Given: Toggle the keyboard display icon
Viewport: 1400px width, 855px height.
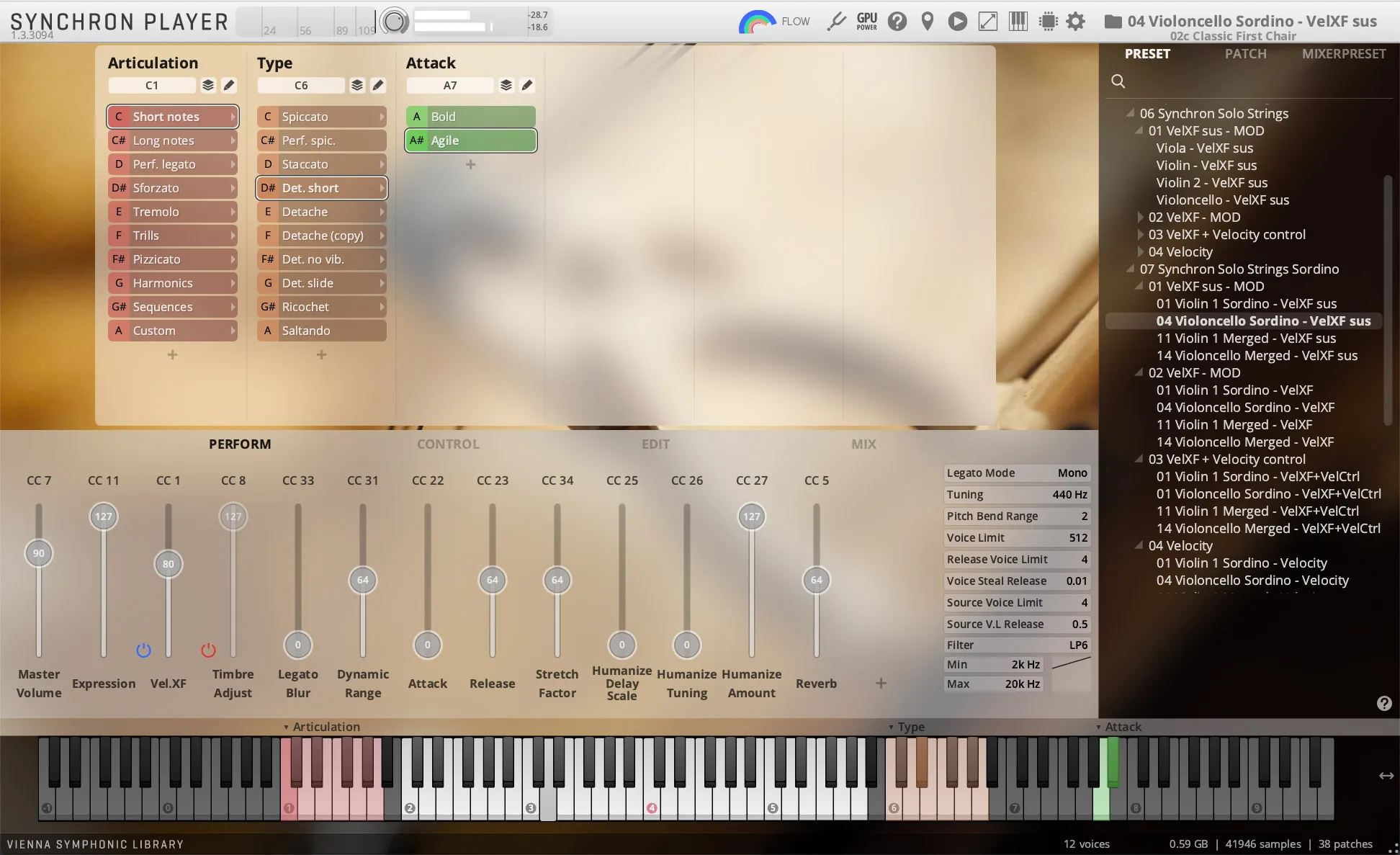Looking at the screenshot, I should [1018, 22].
